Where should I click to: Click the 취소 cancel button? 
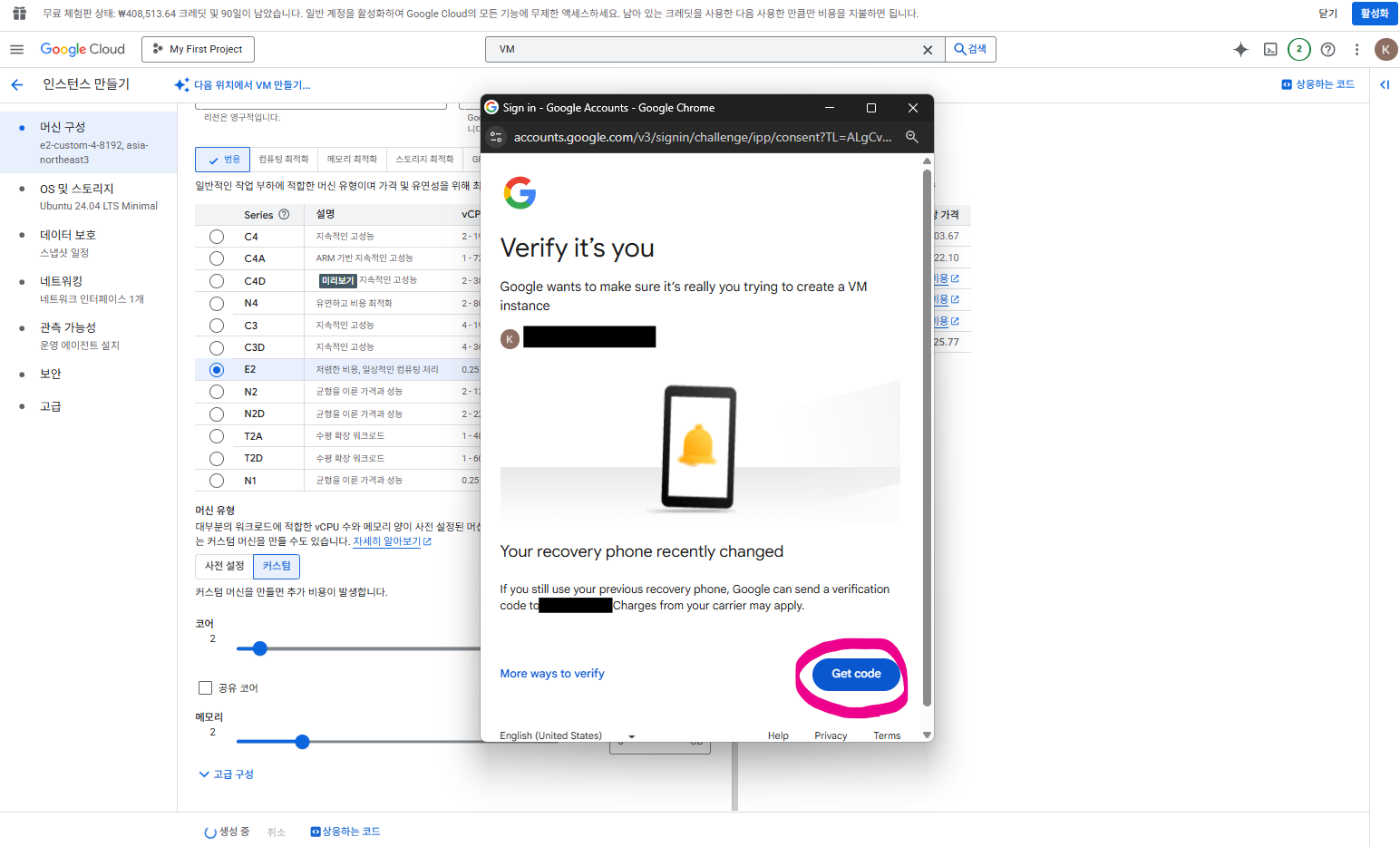pyautogui.click(x=277, y=832)
